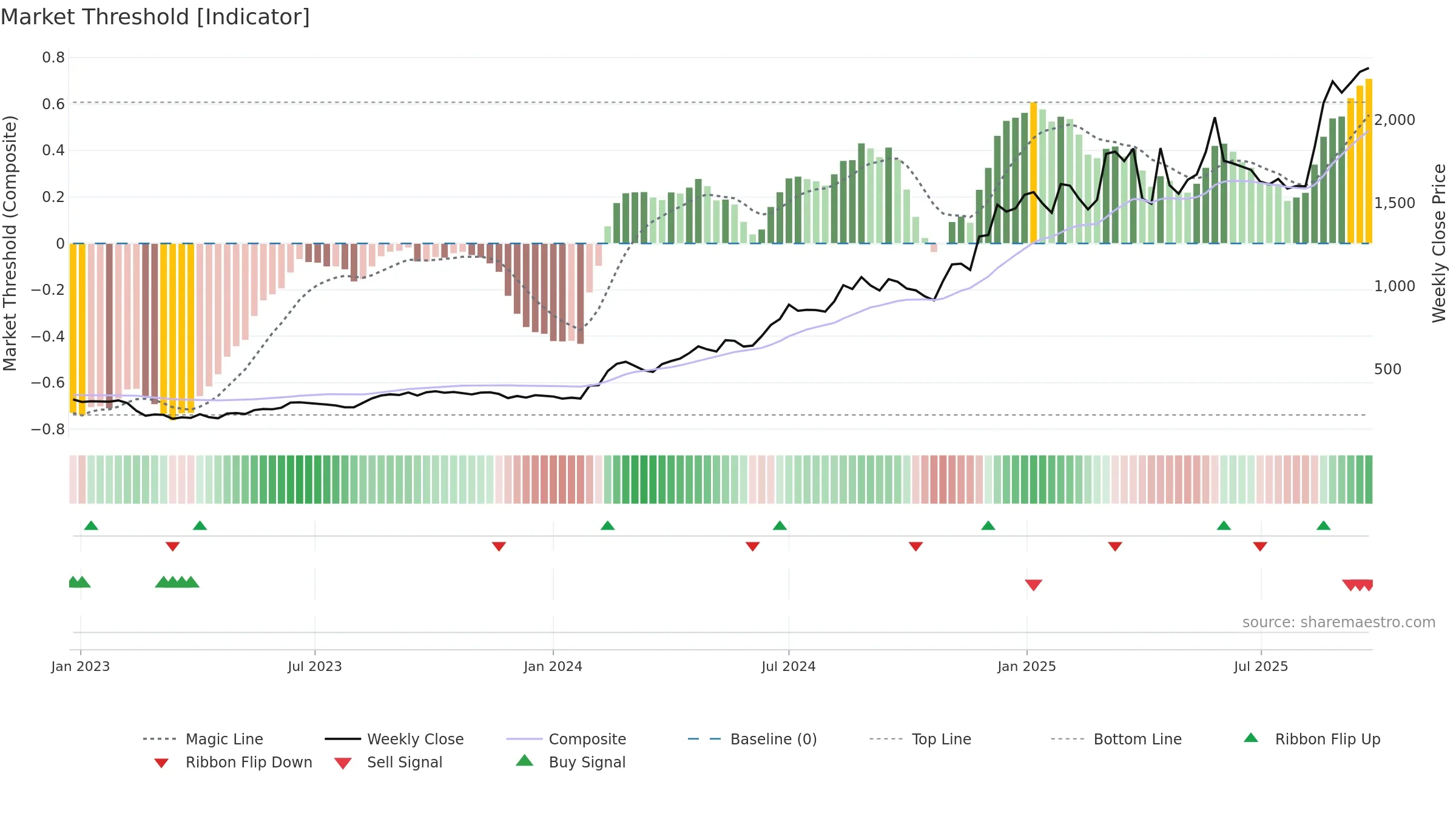
Task: Click the red flip-down triangle in early June 2024
Action: pyautogui.click(x=753, y=547)
